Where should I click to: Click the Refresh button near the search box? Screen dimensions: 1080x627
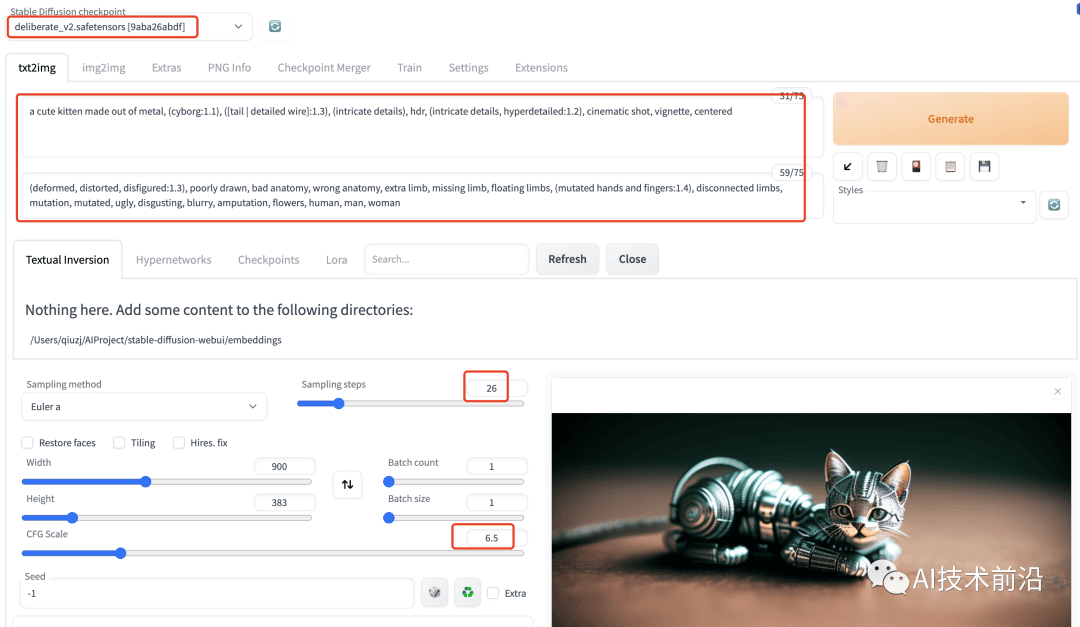(567, 259)
